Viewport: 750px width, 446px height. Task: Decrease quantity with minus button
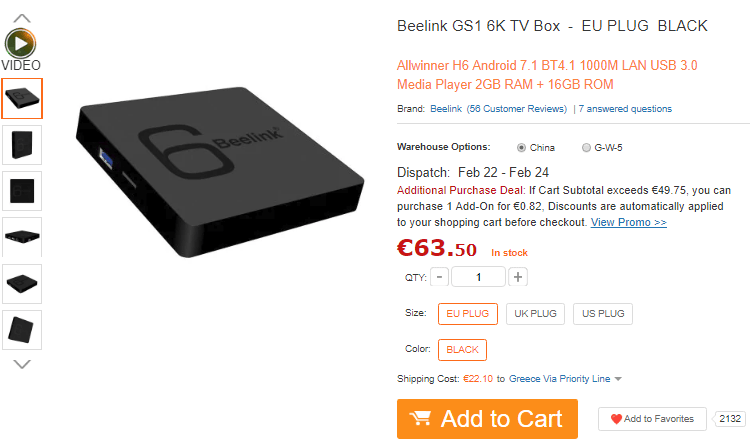point(439,277)
